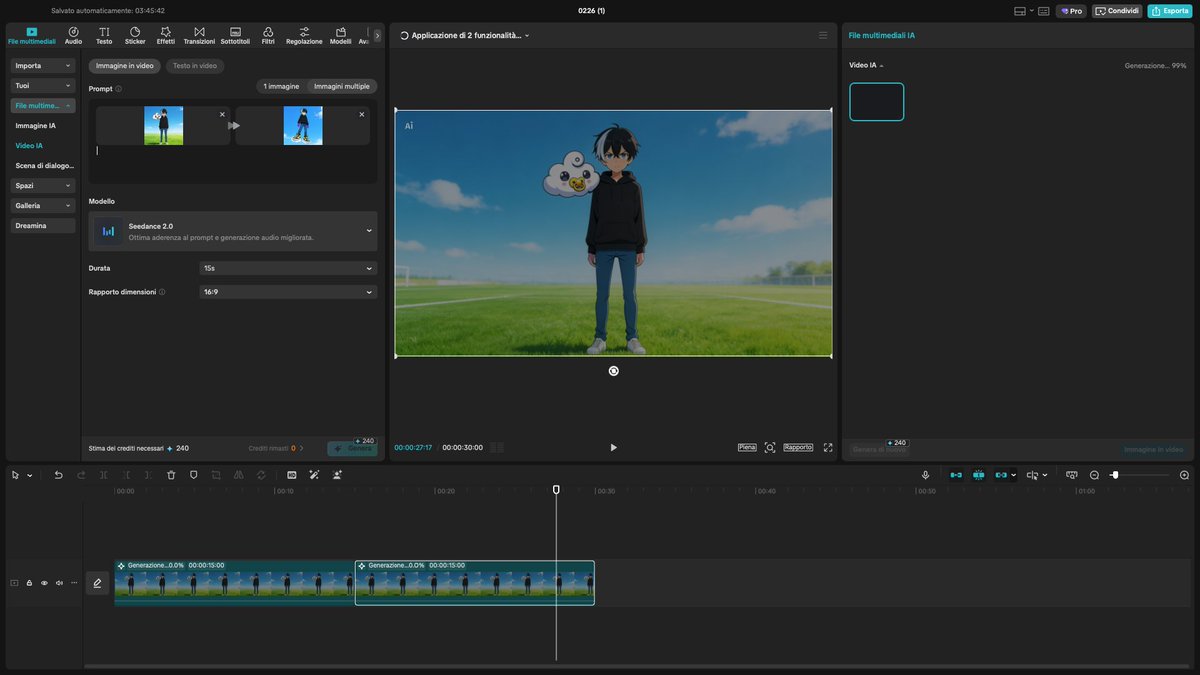
Task: Click the undo arrow in timeline toolbar
Action: (x=58, y=475)
